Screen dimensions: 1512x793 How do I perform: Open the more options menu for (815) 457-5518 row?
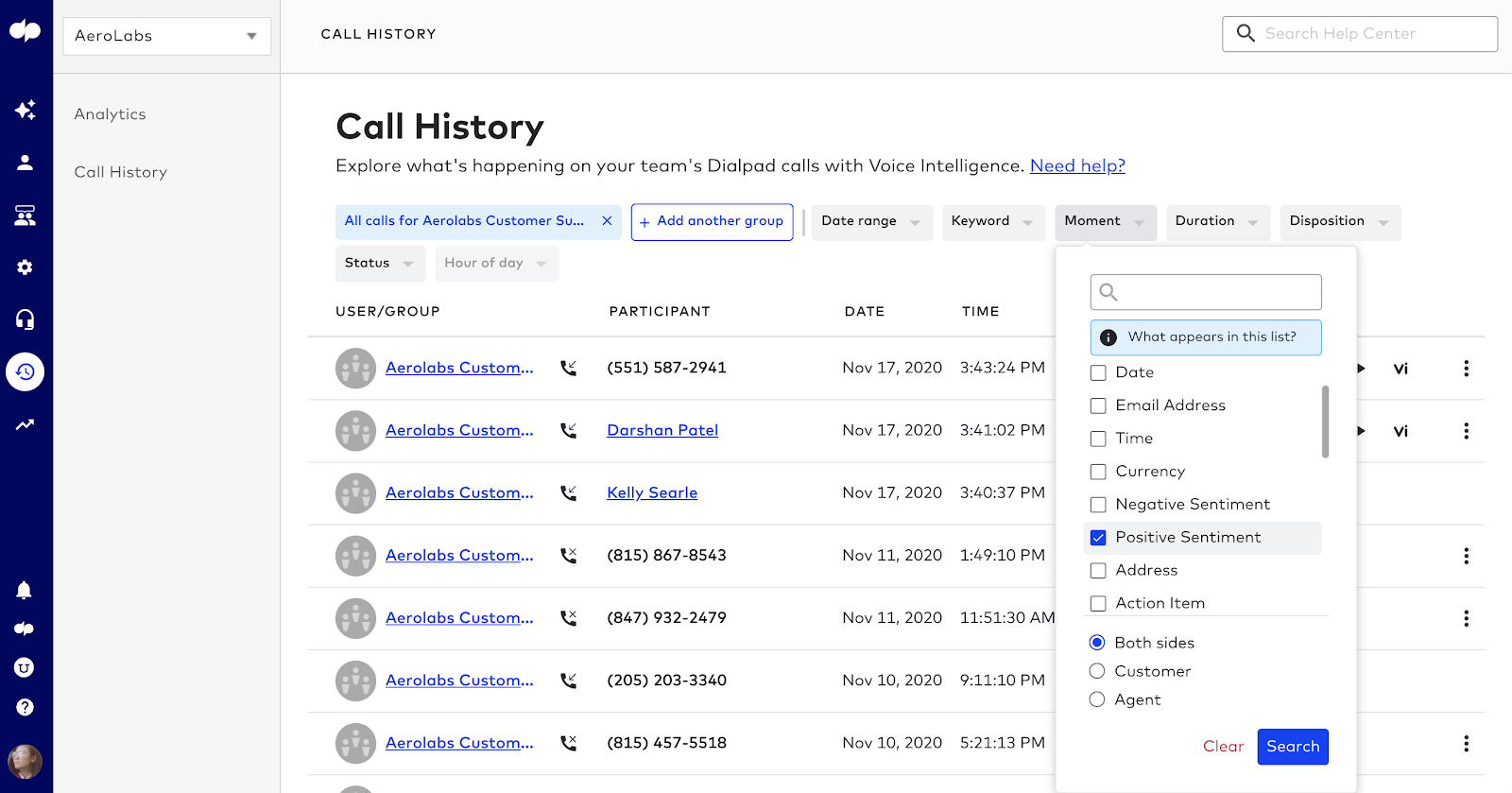(x=1467, y=744)
